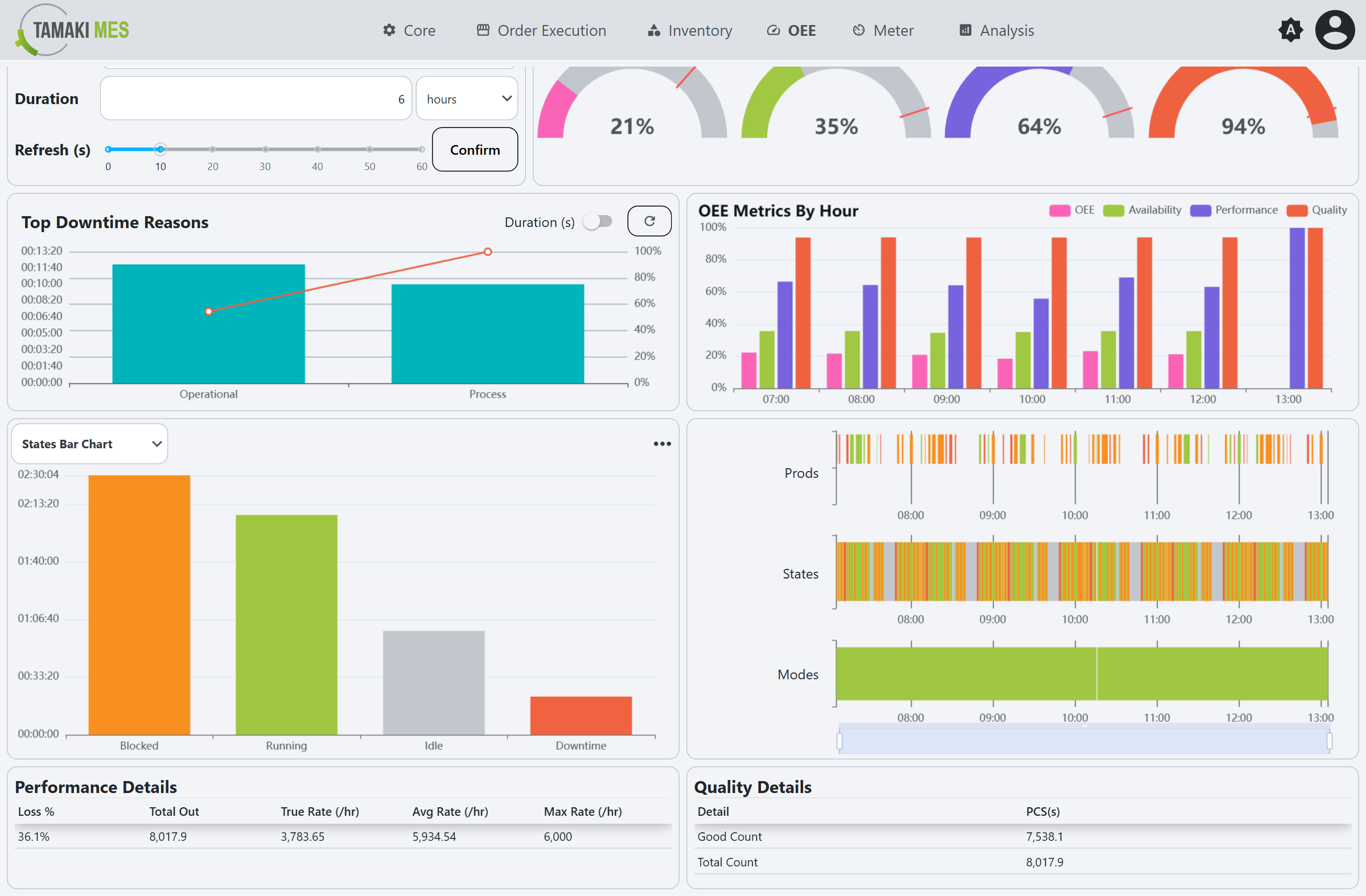Click the Total Out value 8,017.9
1366x896 pixels.
tap(168, 836)
